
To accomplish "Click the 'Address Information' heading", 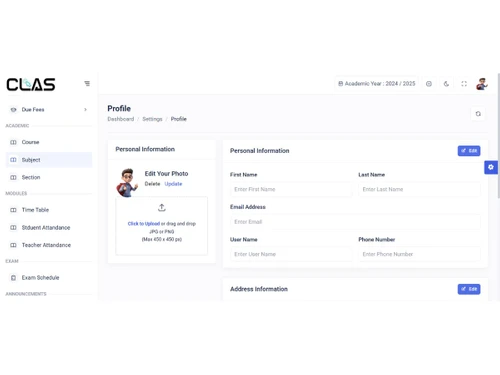I will 259,289.
